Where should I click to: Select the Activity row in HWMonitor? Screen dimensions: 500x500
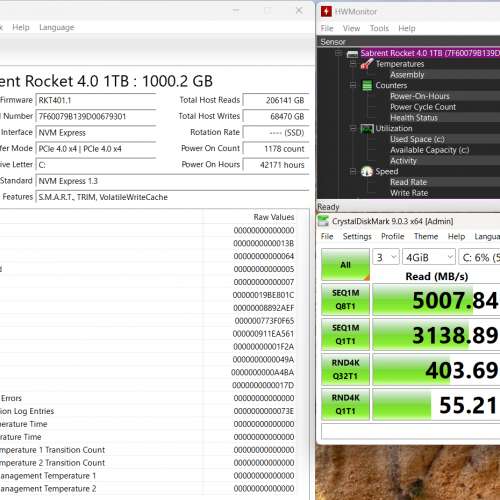444,161
